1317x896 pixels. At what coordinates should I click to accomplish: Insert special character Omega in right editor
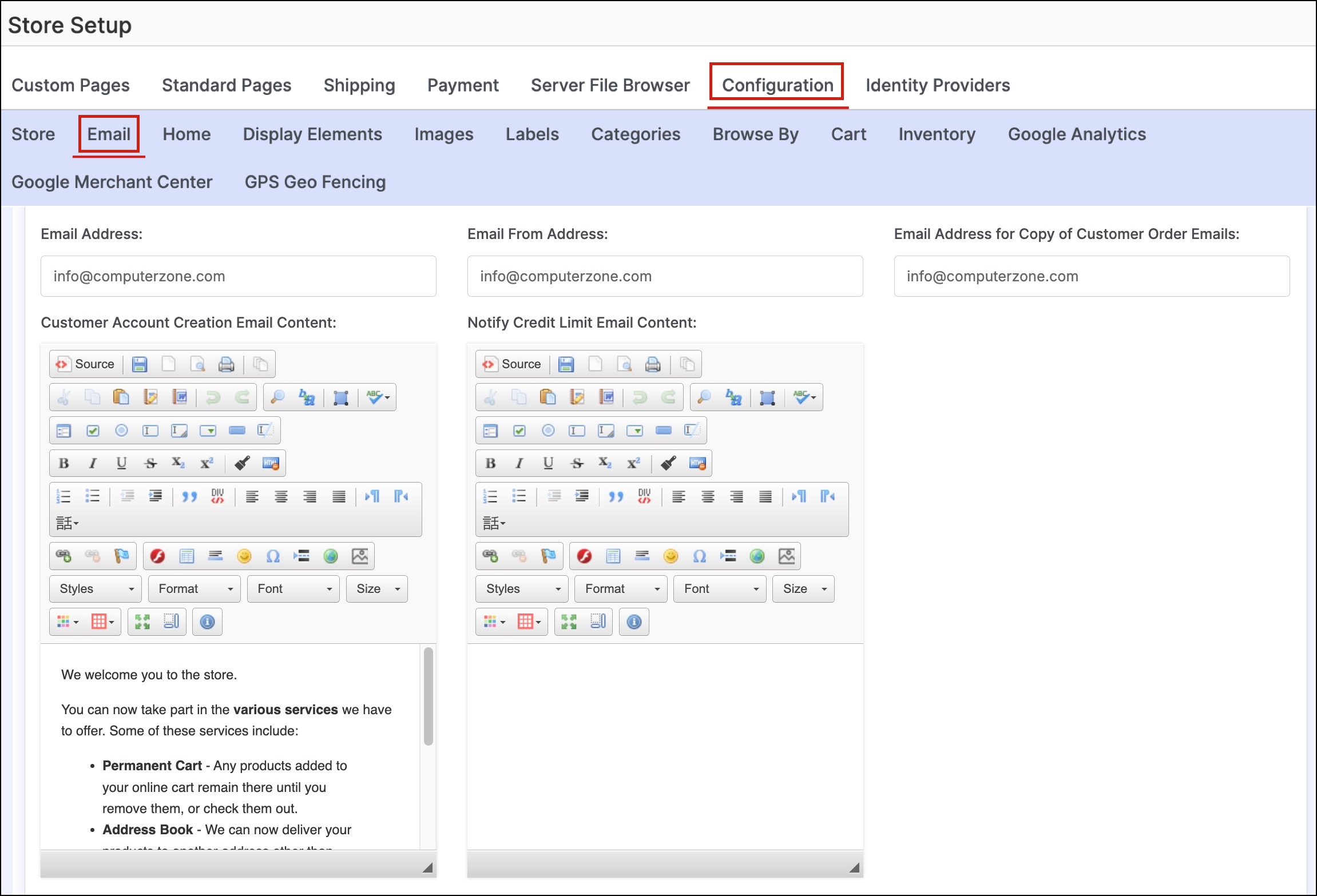(699, 556)
